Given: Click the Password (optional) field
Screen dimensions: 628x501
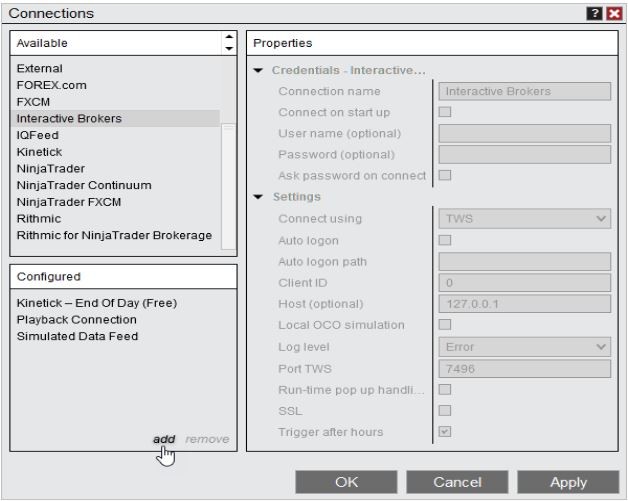Looking at the screenshot, I should [525, 155].
